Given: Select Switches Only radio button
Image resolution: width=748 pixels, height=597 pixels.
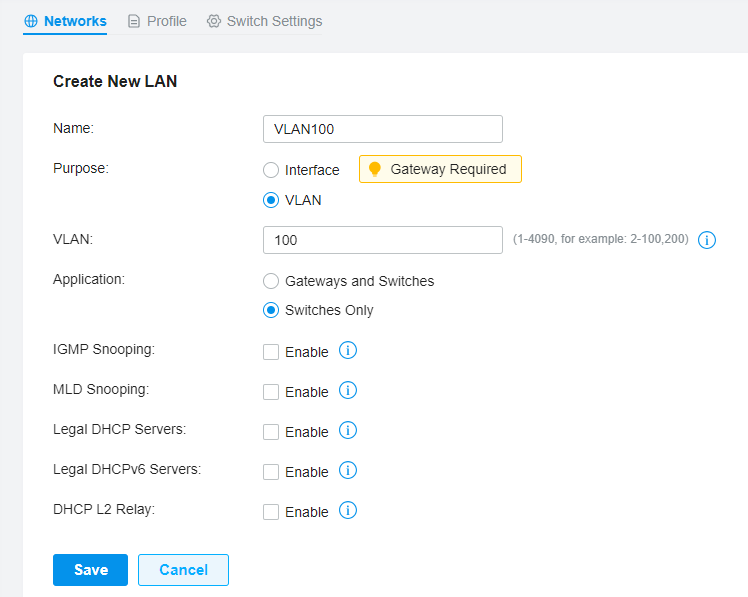Looking at the screenshot, I should 271,311.
